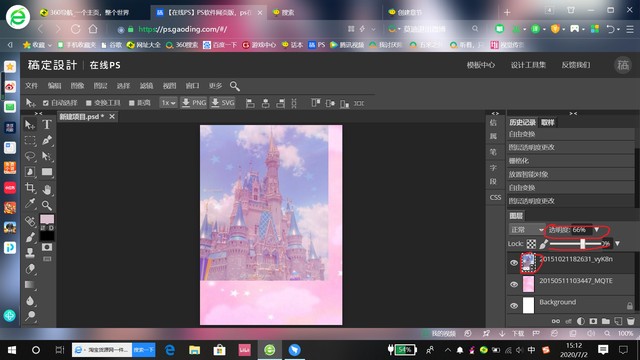
Task: Open the 编辑 menu
Action: pyautogui.click(x=54, y=86)
